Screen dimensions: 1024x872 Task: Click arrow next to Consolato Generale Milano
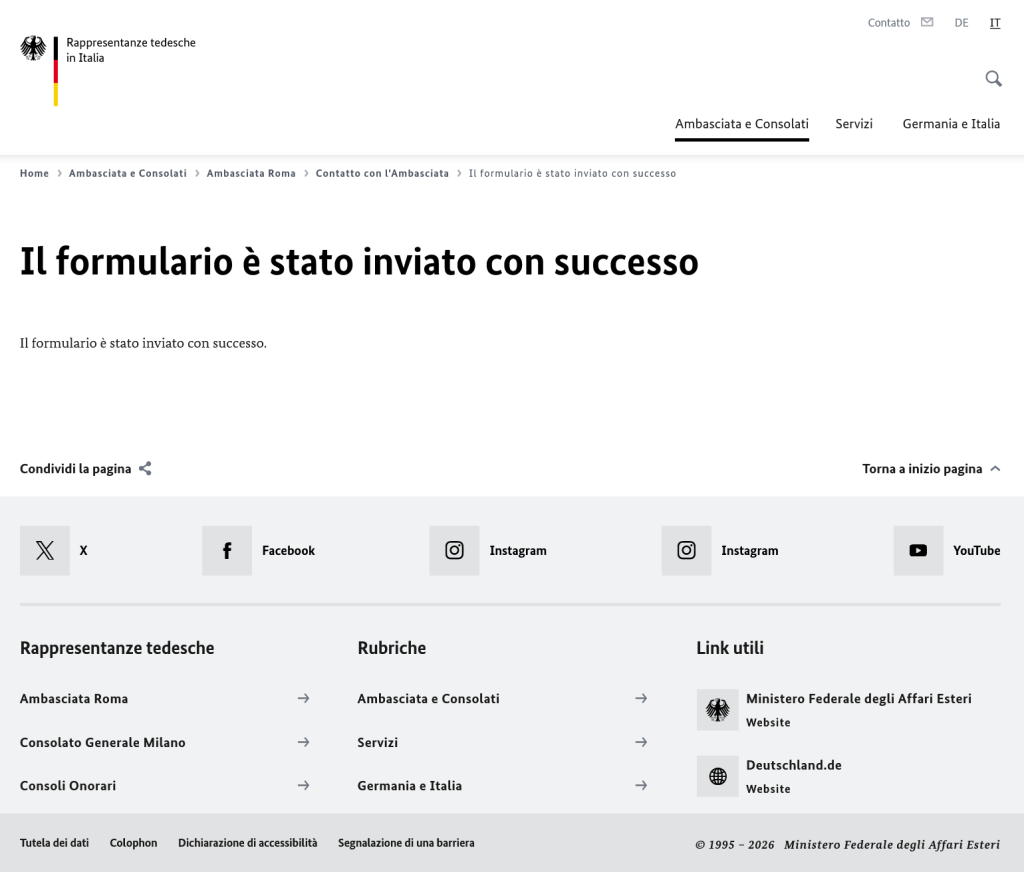pyautogui.click(x=303, y=742)
